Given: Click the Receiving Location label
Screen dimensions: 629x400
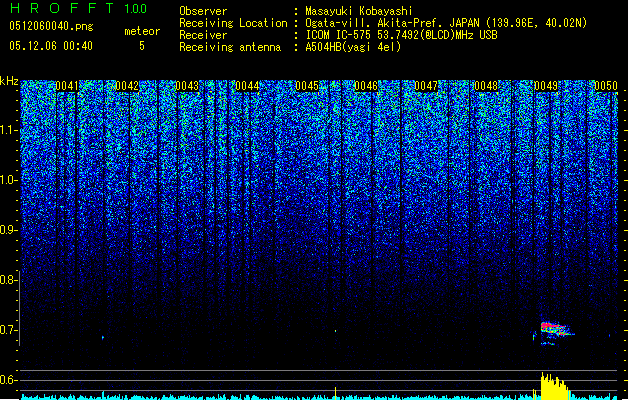Looking at the screenshot, I should tap(233, 23).
